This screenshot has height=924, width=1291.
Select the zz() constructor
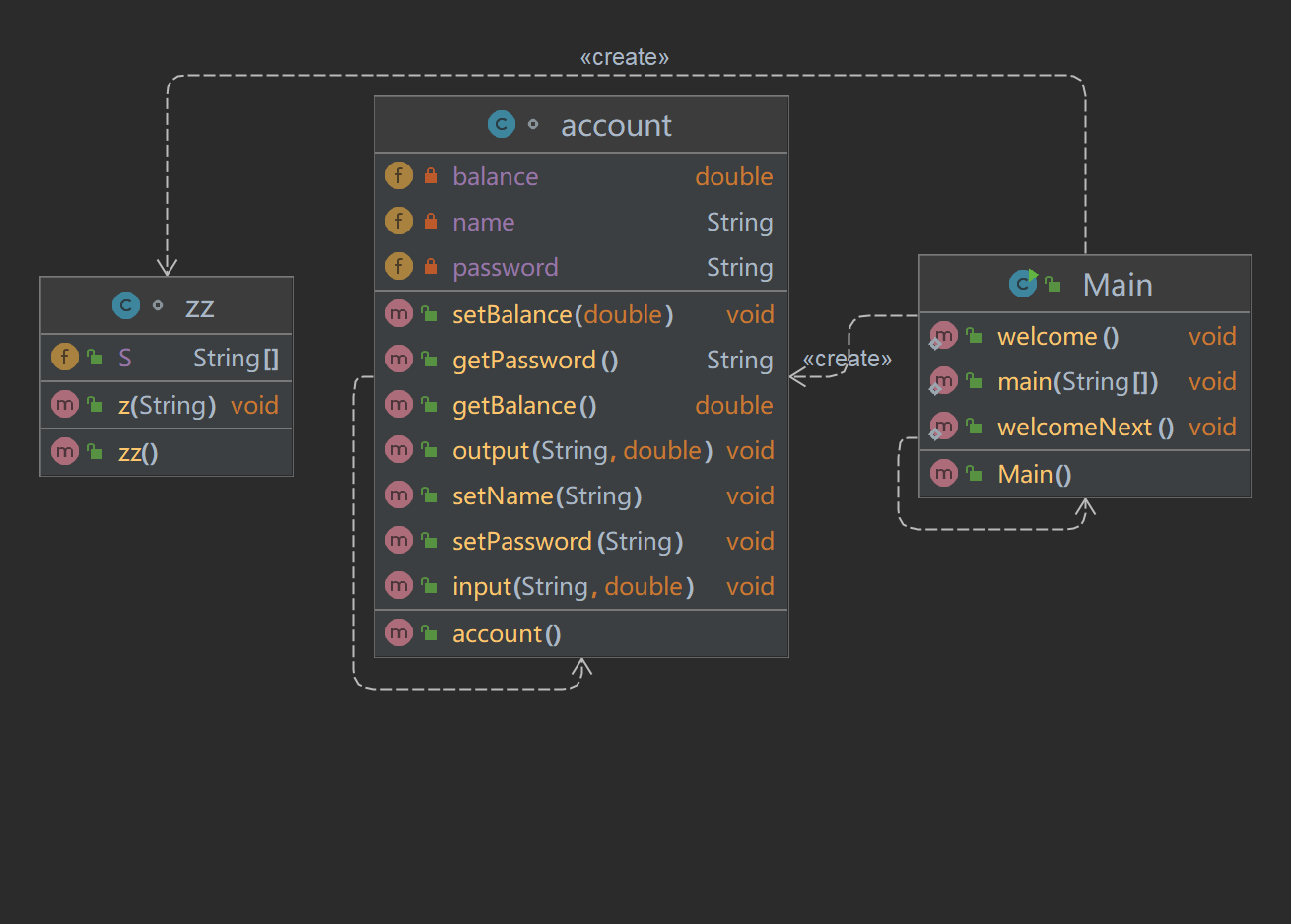[x=138, y=452]
